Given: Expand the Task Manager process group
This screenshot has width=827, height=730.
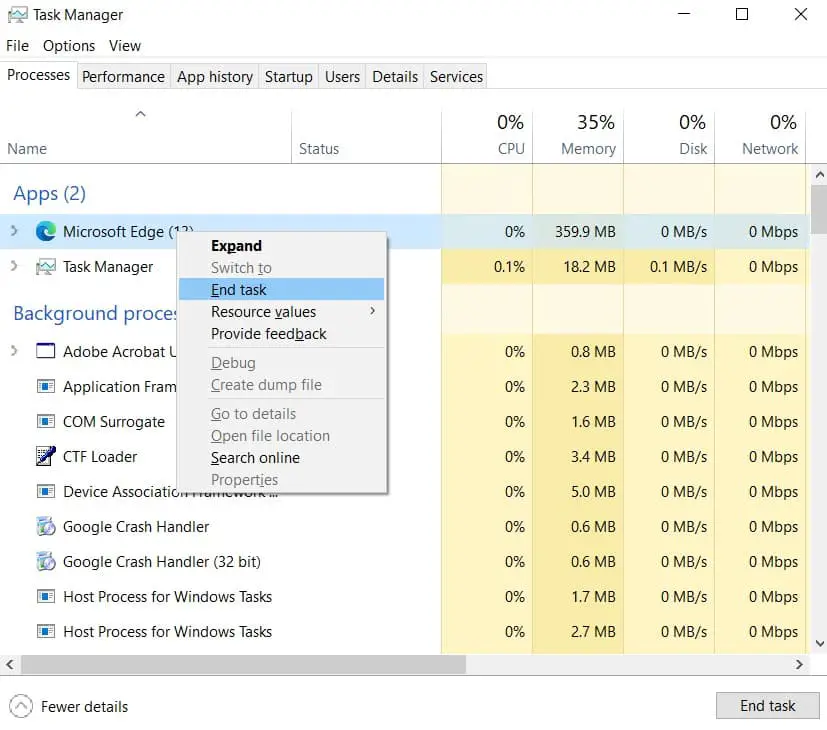Looking at the screenshot, I should coord(14,267).
